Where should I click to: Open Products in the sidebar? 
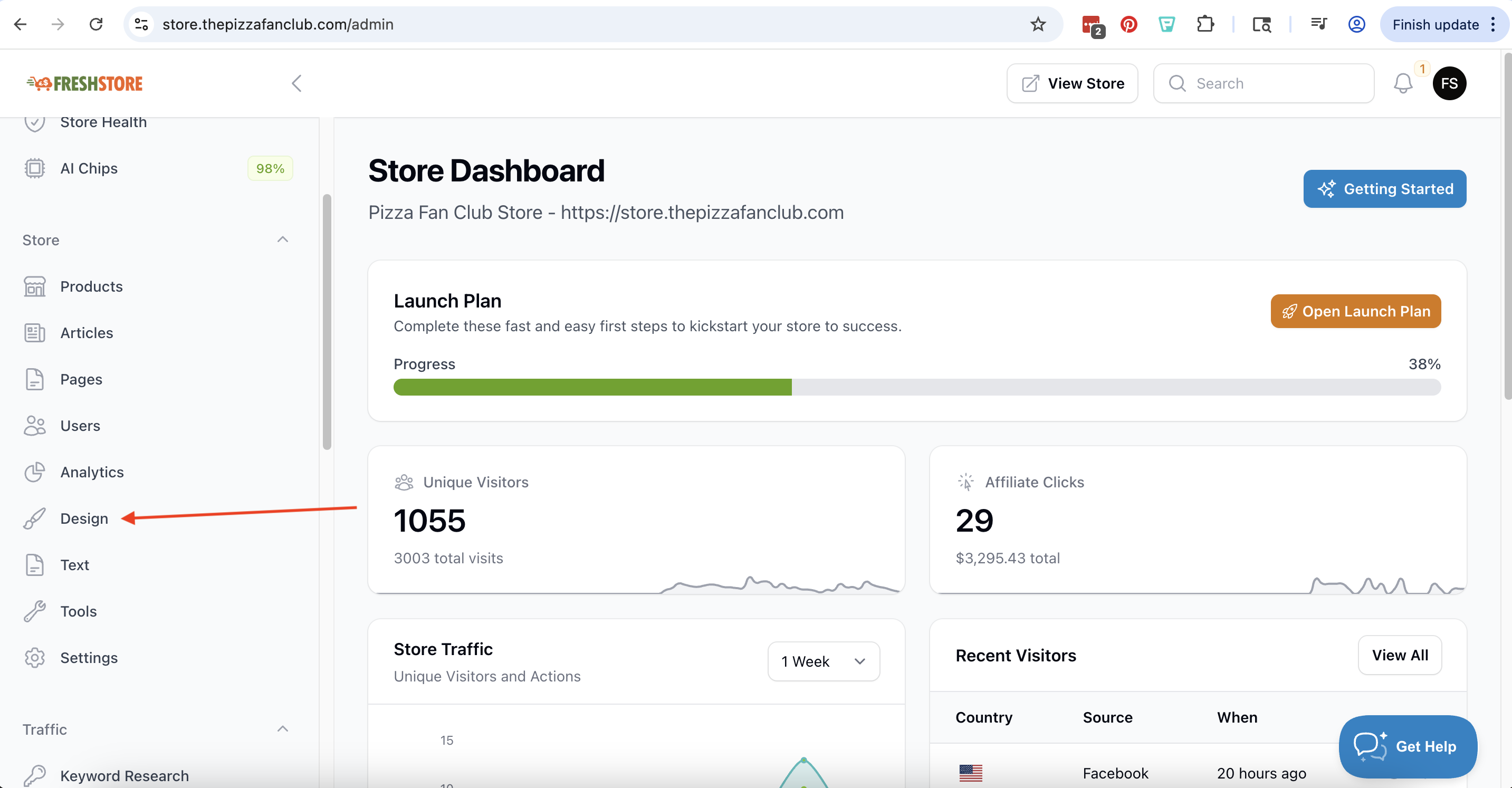[x=91, y=286]
